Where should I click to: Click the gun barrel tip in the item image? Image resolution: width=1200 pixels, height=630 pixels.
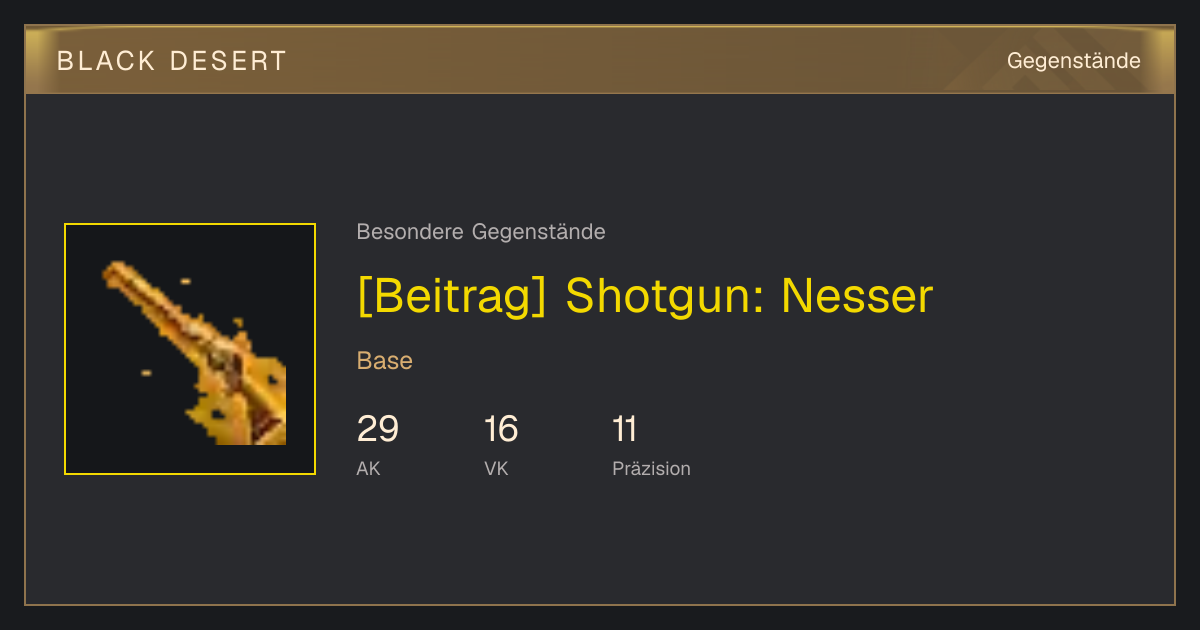point(114,271)
